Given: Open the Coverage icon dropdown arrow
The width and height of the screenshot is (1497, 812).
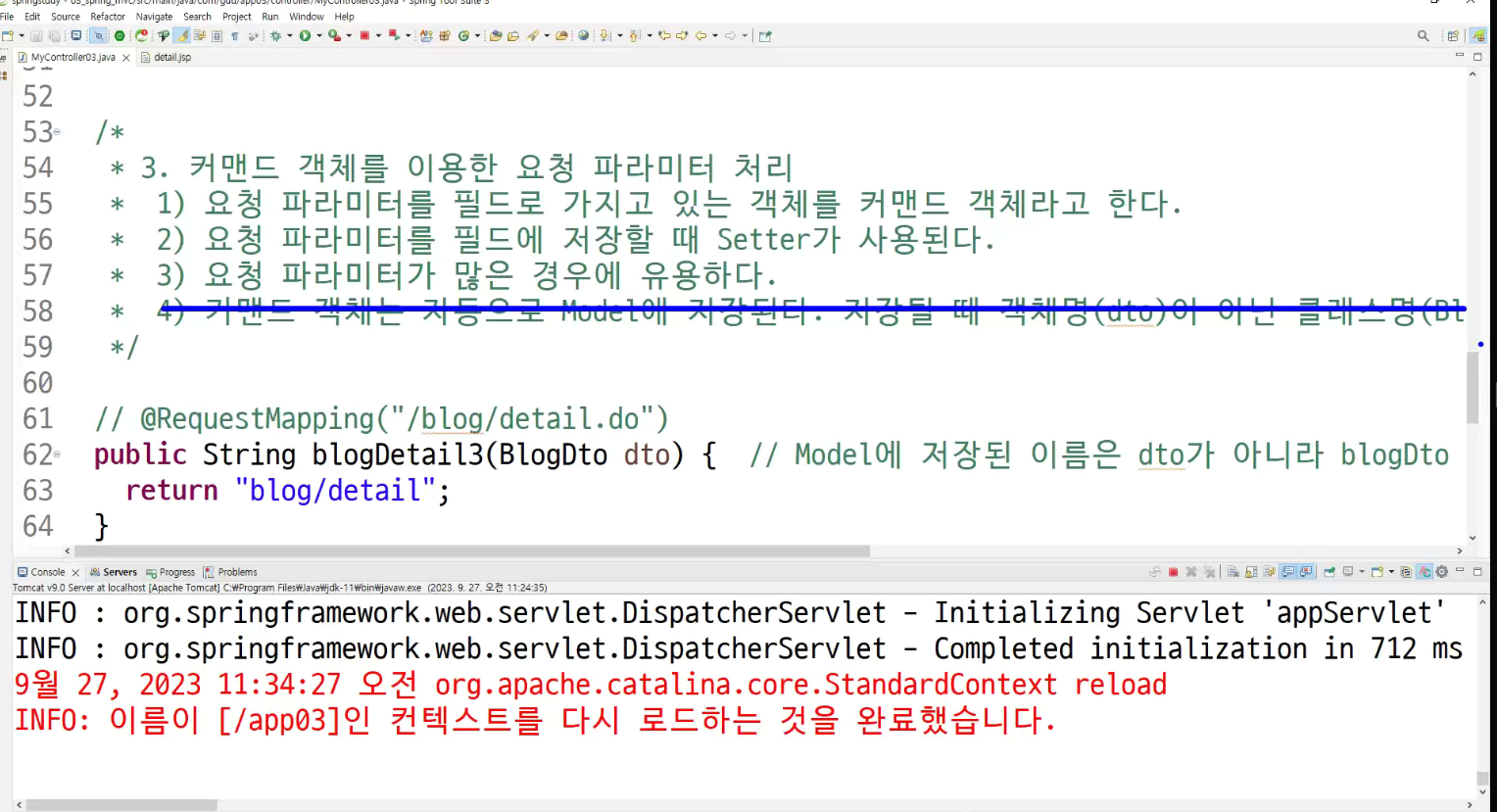Looking at the screenshot, I should pos(349,35).
